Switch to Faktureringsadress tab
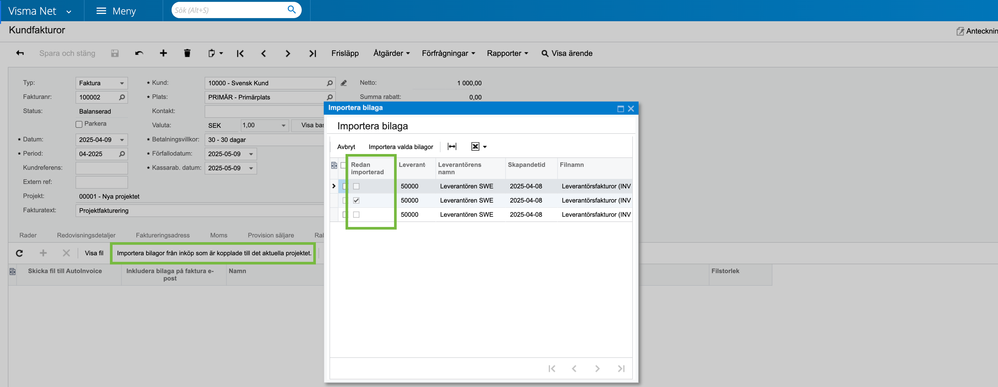Screen dimensions: 998x387 tap(164, 235)
